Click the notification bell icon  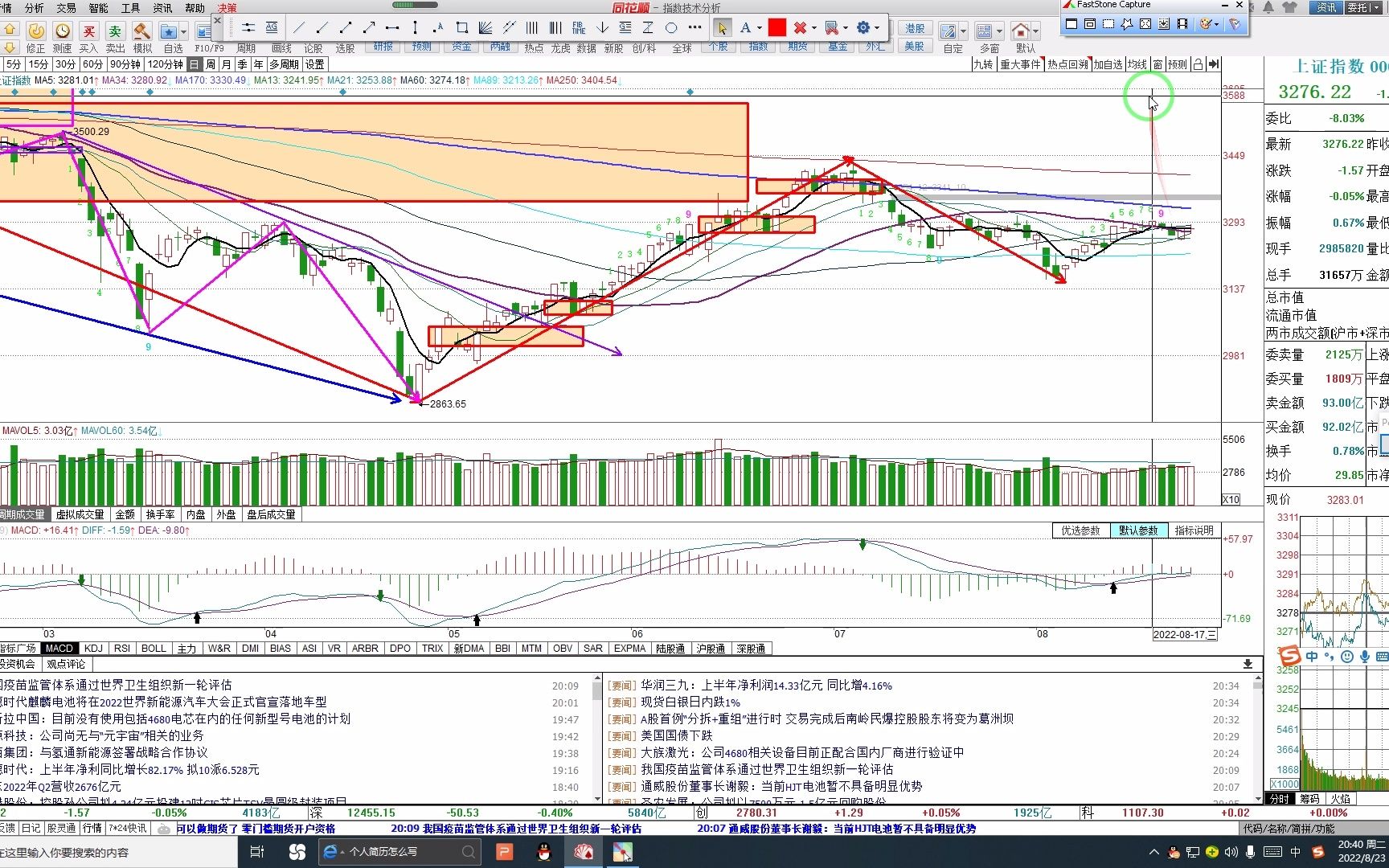[1268, 7]
